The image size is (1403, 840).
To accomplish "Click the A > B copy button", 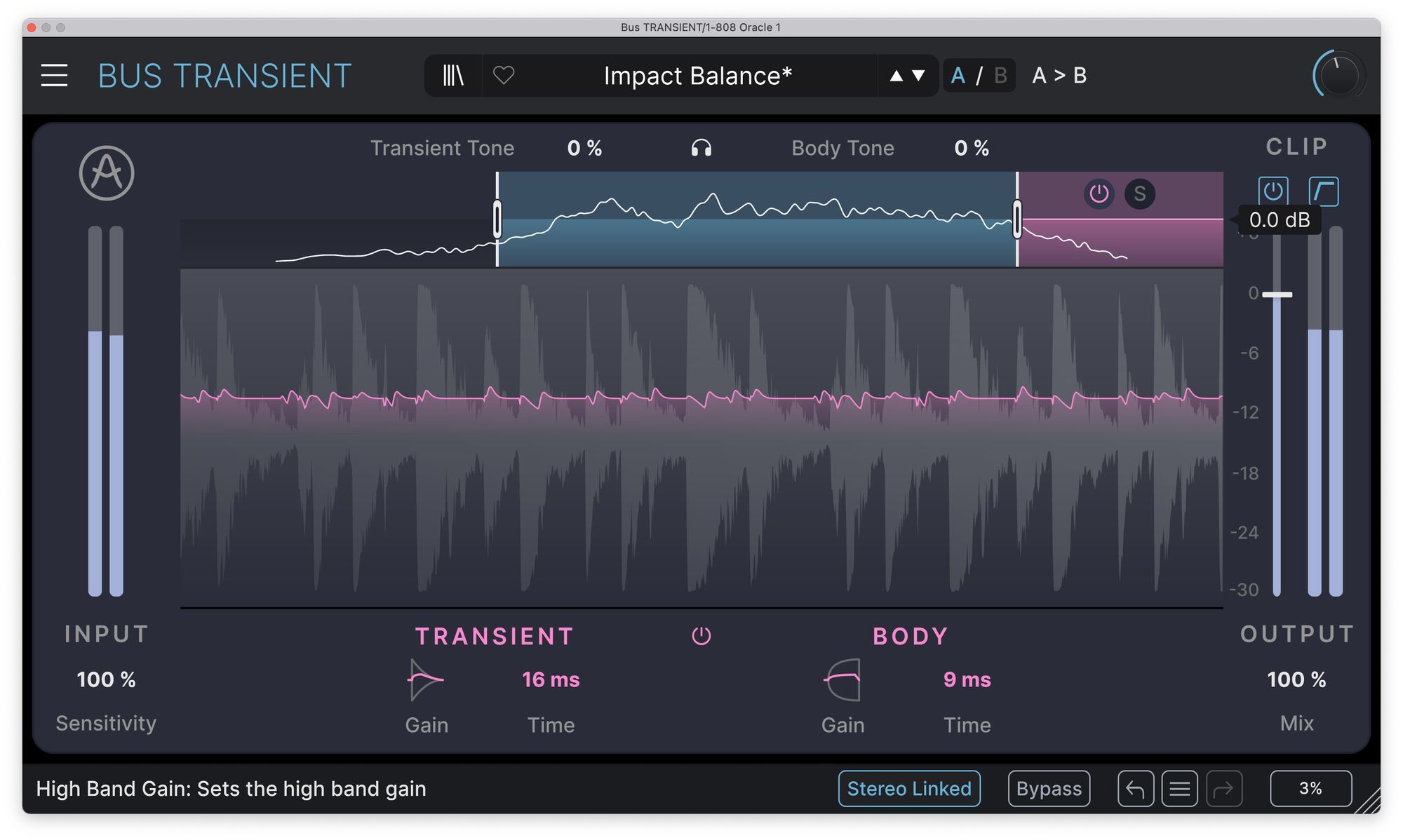I will coord(1059,76).
